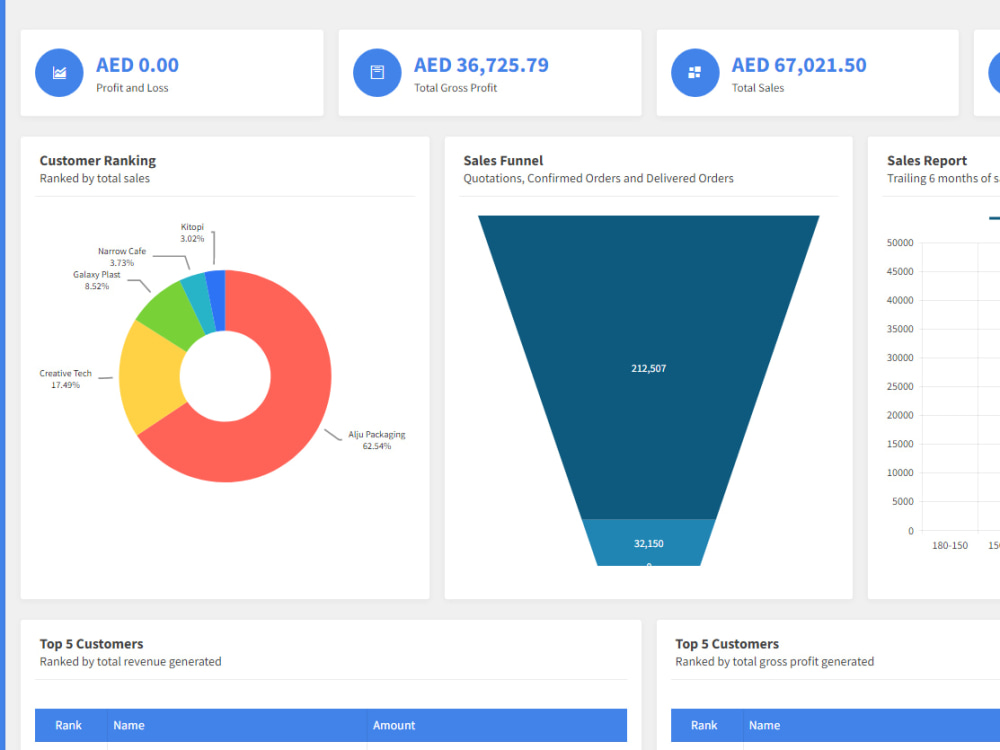
Task: Click the Profit and Loss chart icon
Action: [59, 73]
